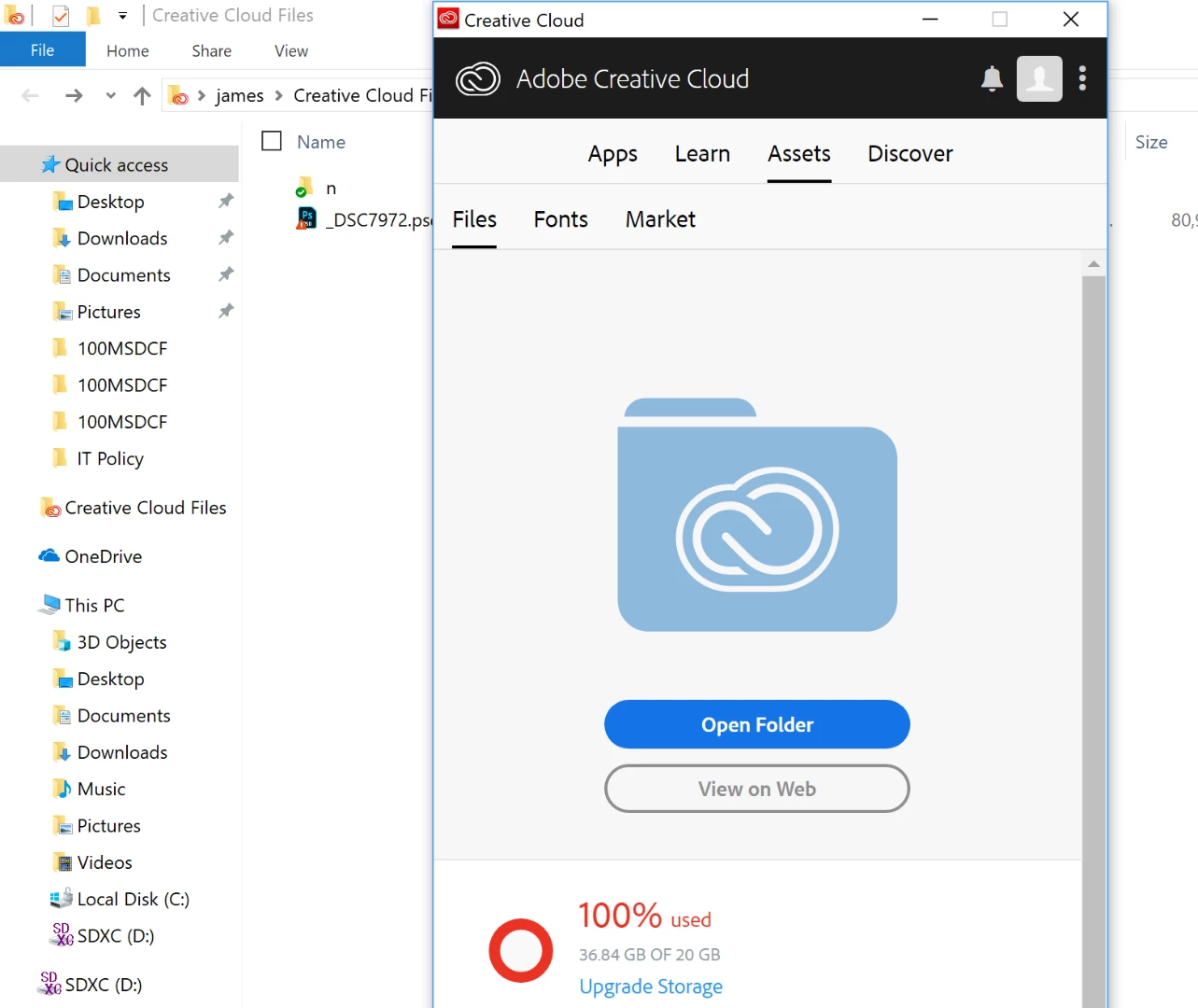
Task: Open the Discover tab
Action: (x=910, y=154)
